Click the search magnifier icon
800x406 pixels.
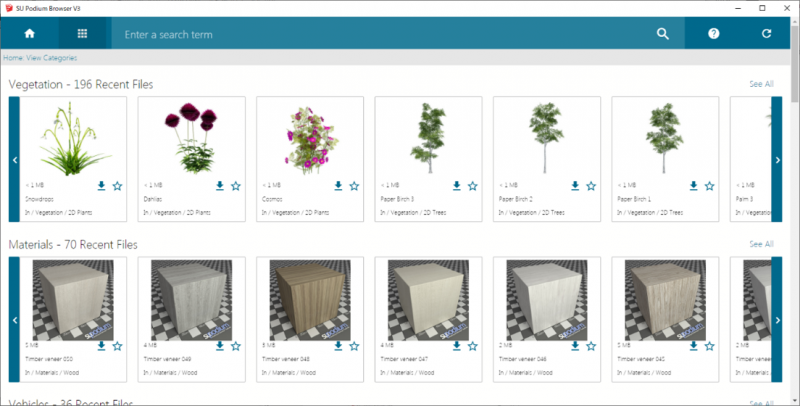pos(662,34)
